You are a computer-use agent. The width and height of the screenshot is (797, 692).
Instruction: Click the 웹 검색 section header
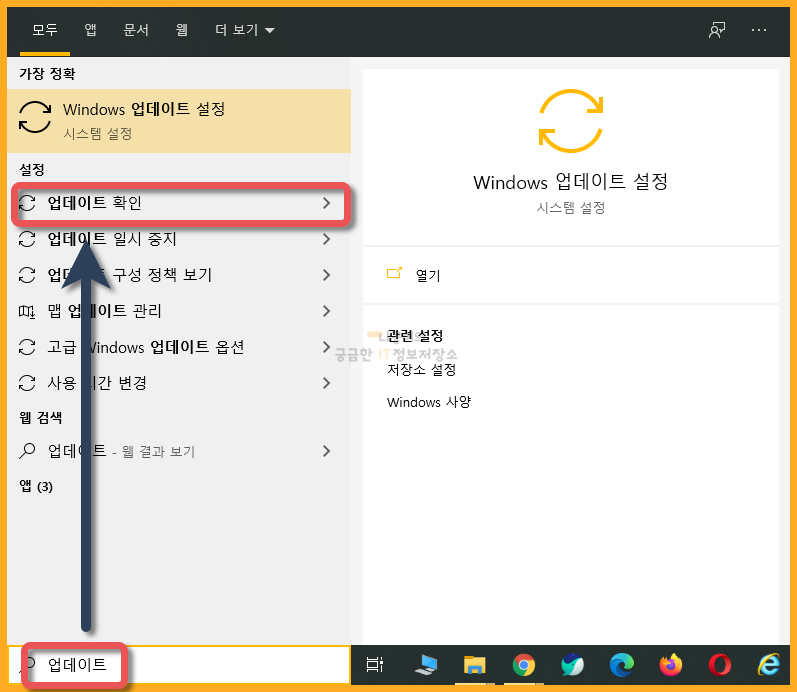click(41, 418)
